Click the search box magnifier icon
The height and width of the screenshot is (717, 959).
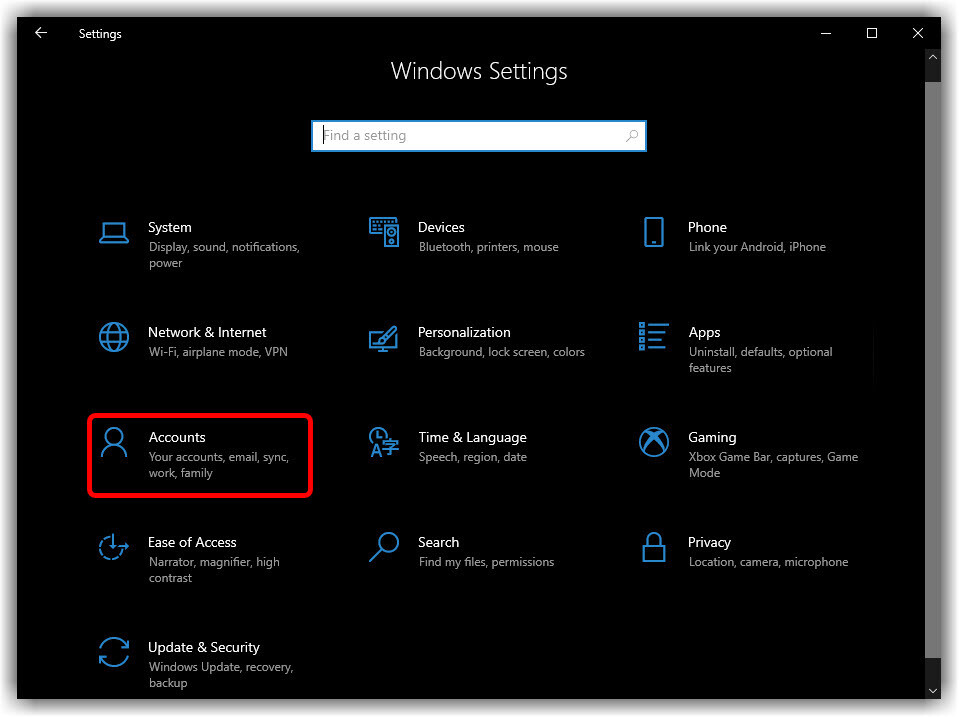(632, 136)
